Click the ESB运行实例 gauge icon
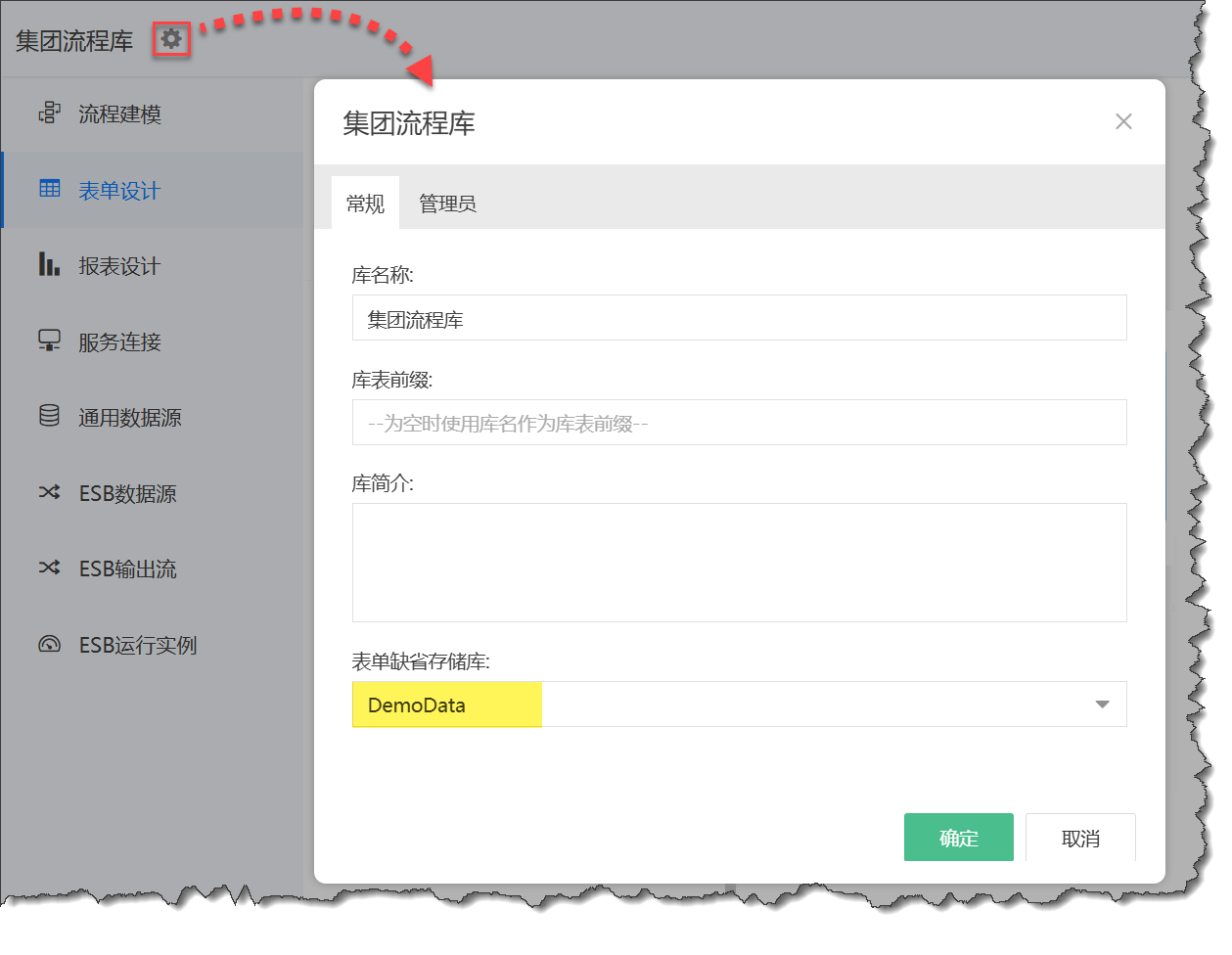 (x=49, y=644)
